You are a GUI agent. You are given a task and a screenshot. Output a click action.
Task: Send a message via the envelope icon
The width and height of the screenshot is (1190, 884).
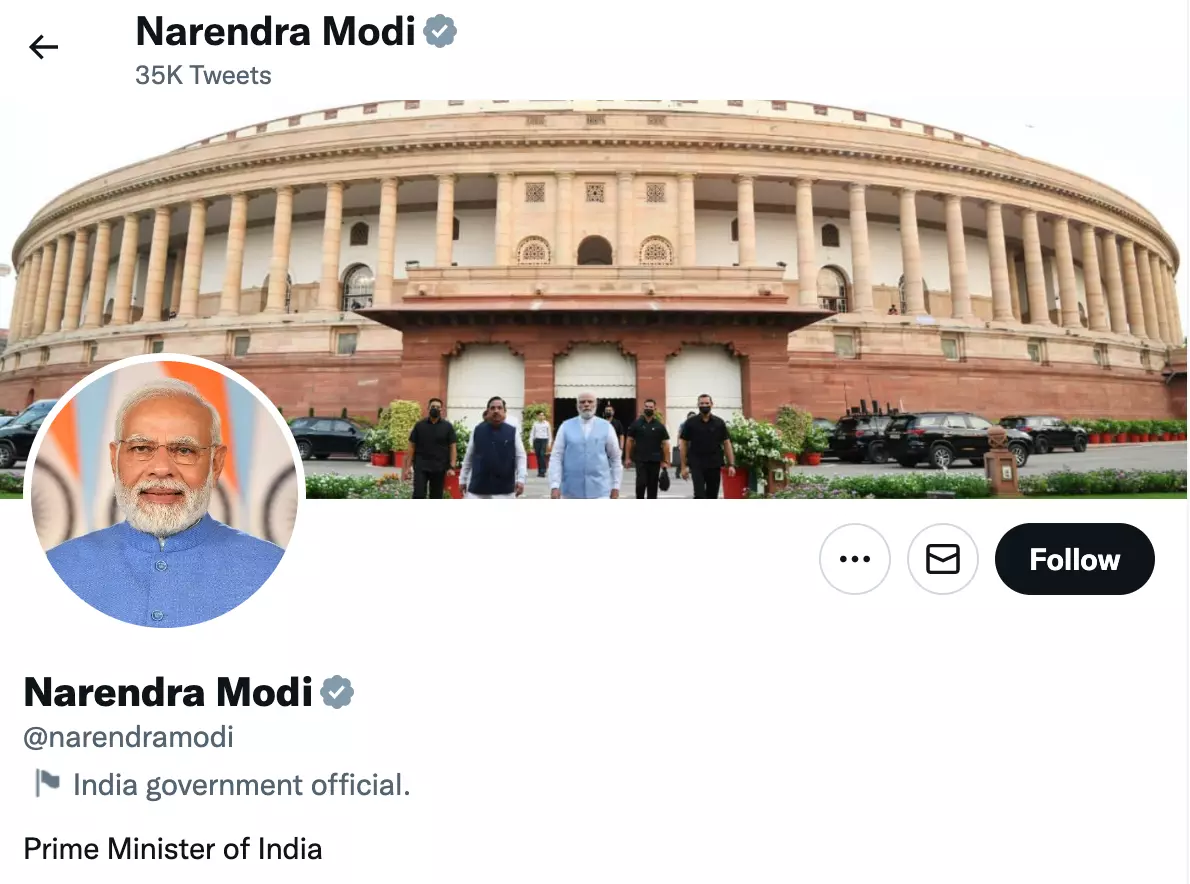point(943,559)
